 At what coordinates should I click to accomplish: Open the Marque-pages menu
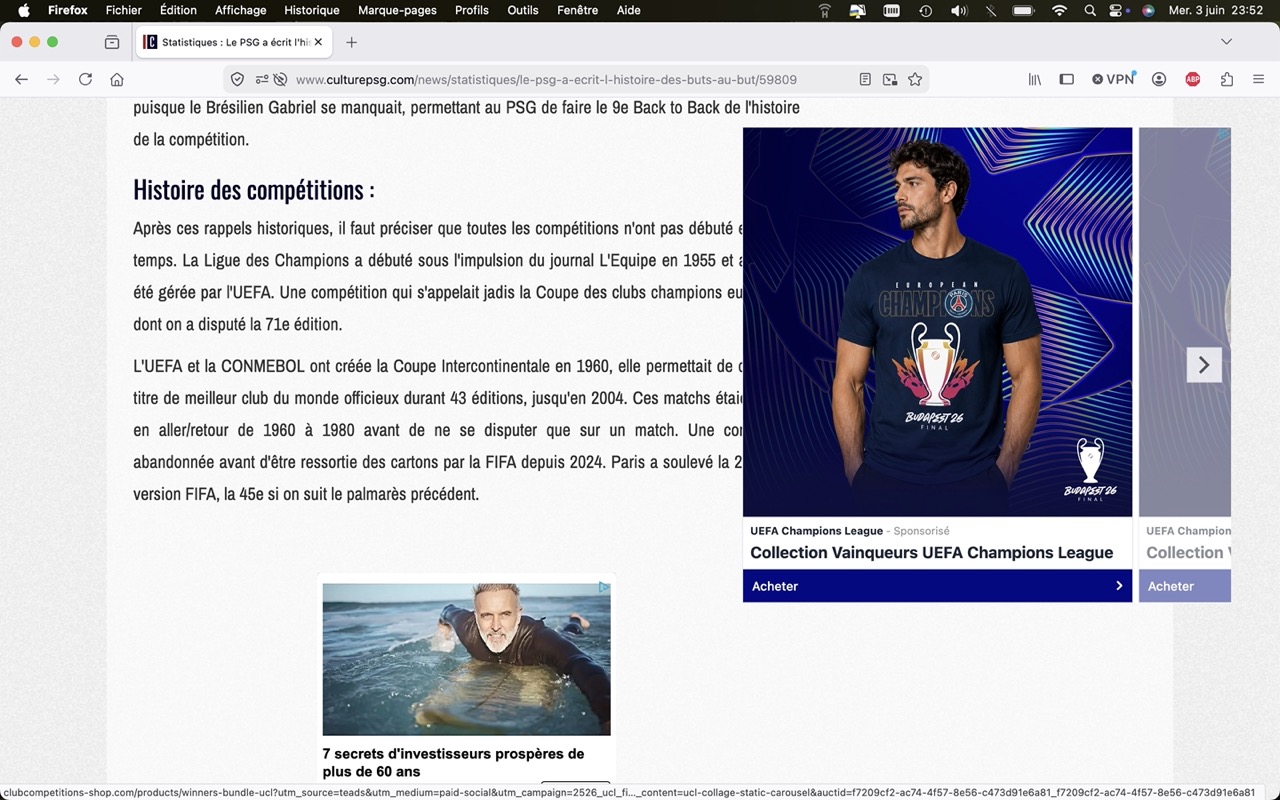click(x=398, y=11)
